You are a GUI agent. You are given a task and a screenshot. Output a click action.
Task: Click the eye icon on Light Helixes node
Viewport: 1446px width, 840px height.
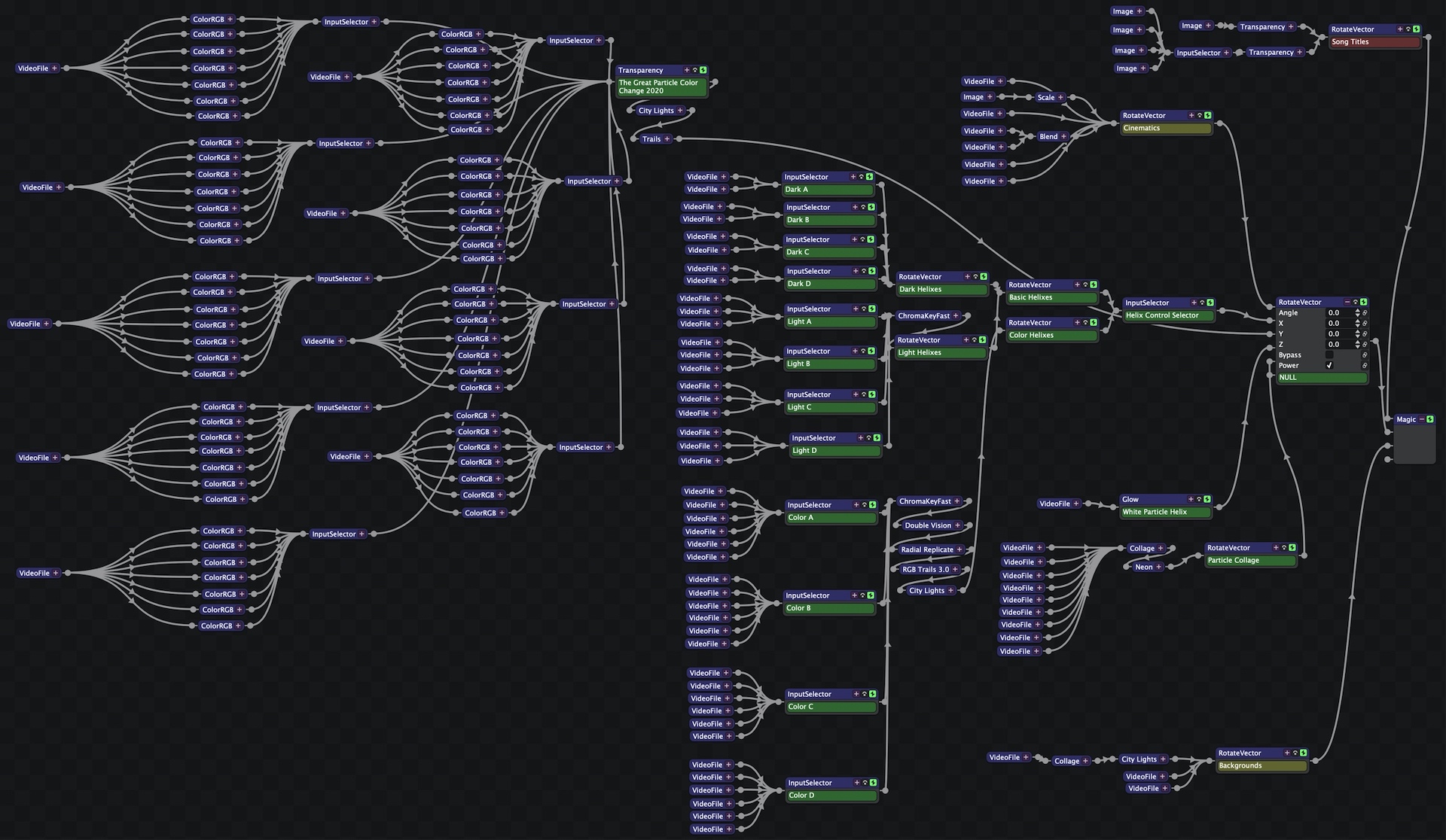pos(975,339)
